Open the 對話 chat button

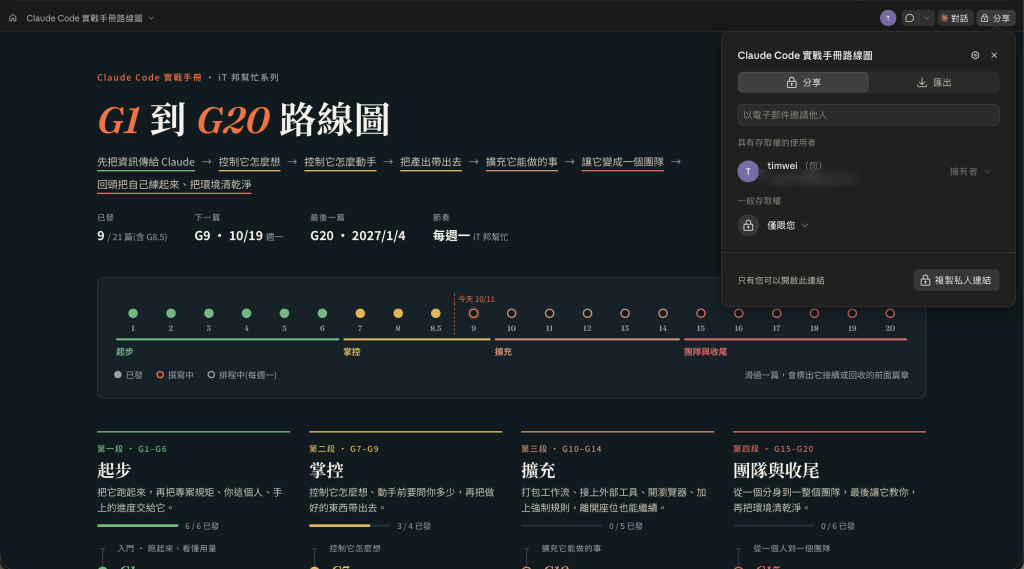point(954,18)
